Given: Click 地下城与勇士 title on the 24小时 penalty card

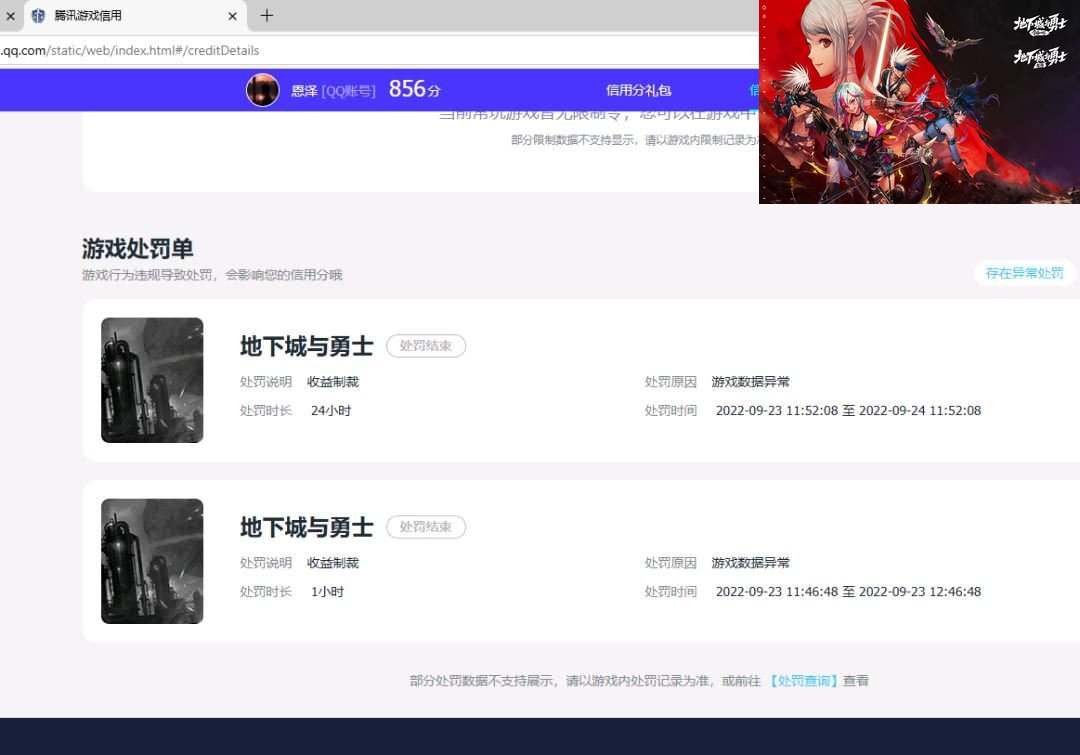Looking at the screenshot, I should coord(307,346).
